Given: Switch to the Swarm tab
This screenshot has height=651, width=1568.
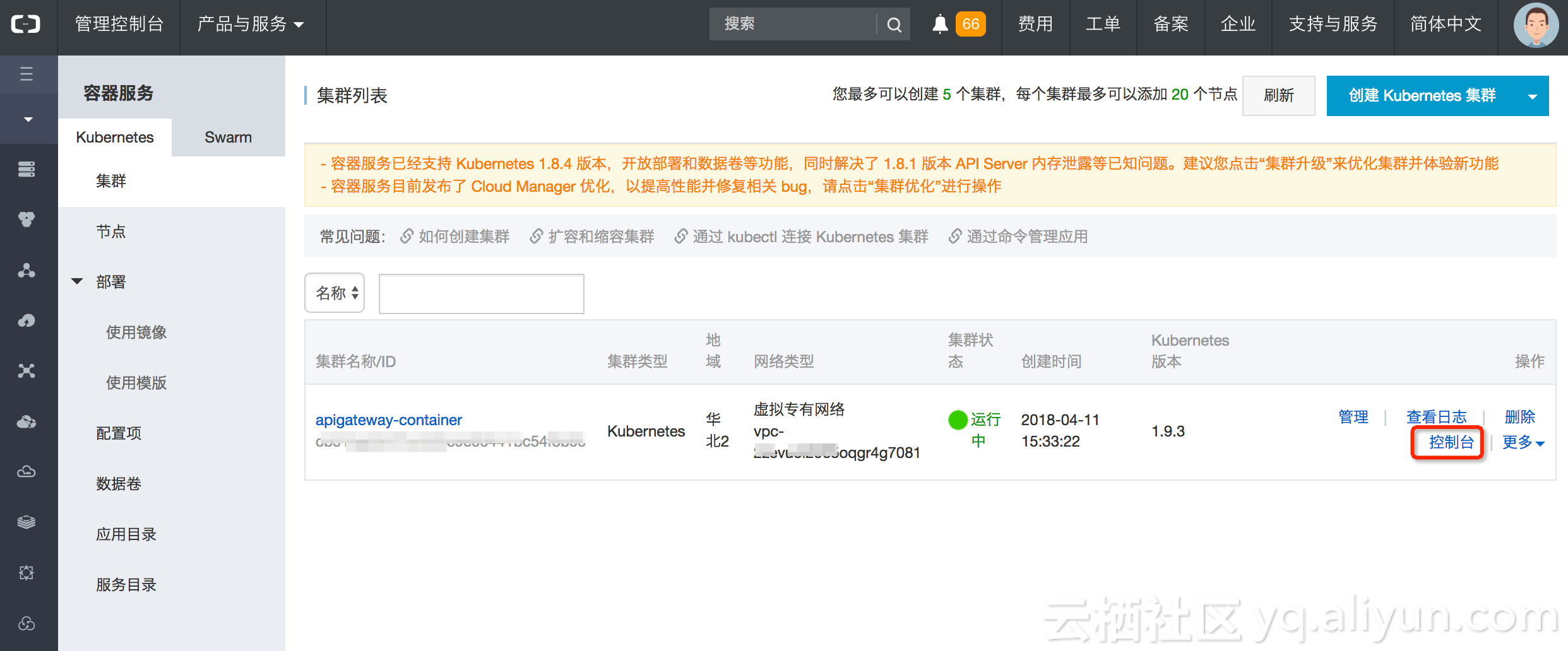Looking at the screenshot, I should coord(229,138).
